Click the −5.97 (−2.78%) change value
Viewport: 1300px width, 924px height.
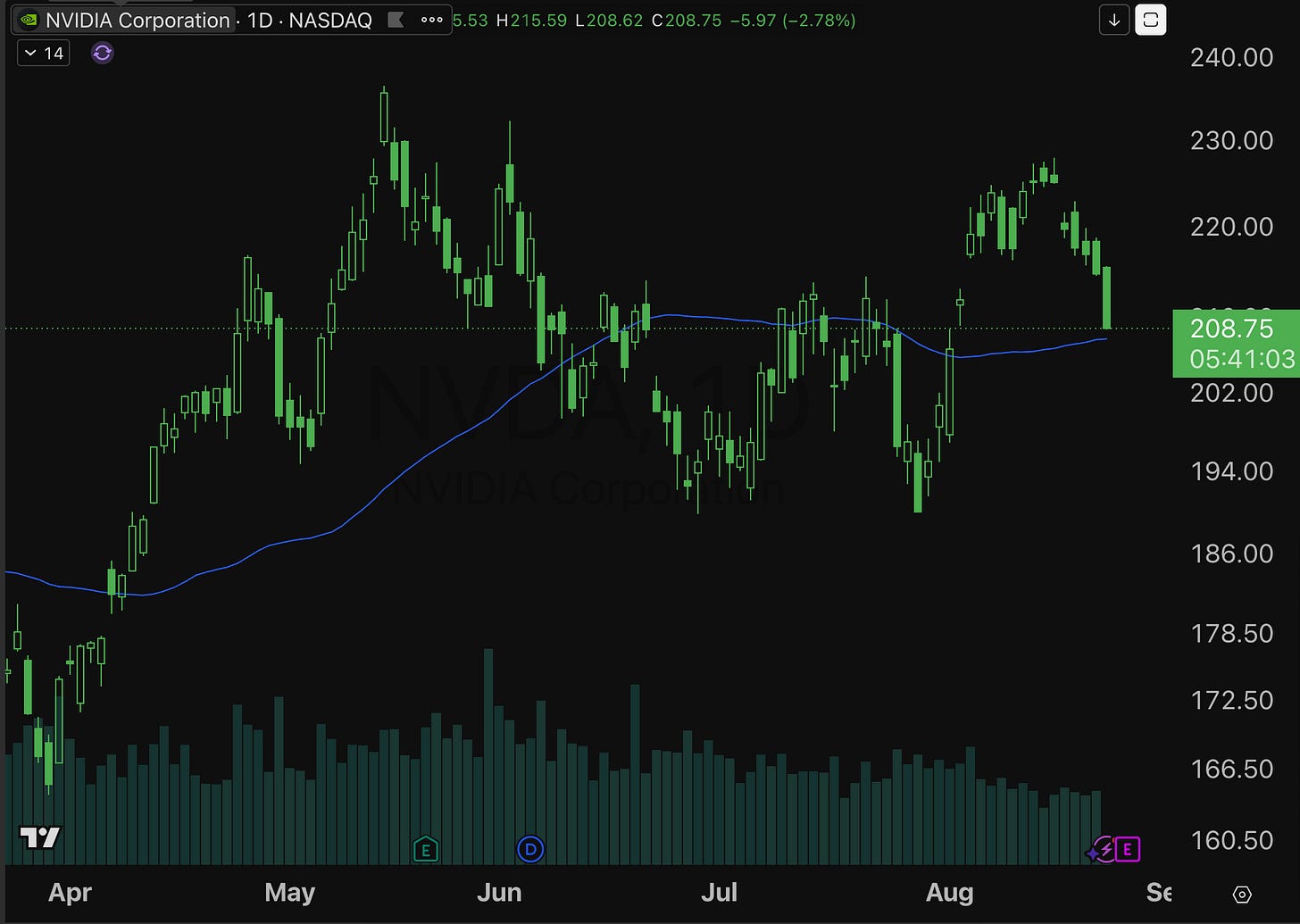tap(792, 20)
